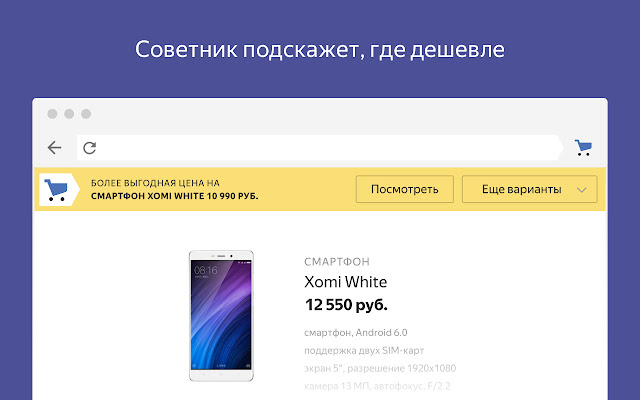Click the heading "Советник подскажет, где дешевле"

click(x=320, y=50)
